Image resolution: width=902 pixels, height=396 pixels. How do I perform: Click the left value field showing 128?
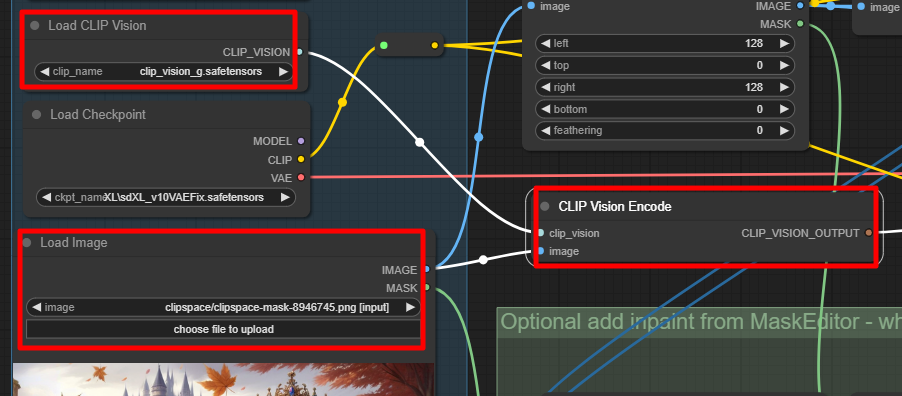pyautogui.click(x=664, y=43)
